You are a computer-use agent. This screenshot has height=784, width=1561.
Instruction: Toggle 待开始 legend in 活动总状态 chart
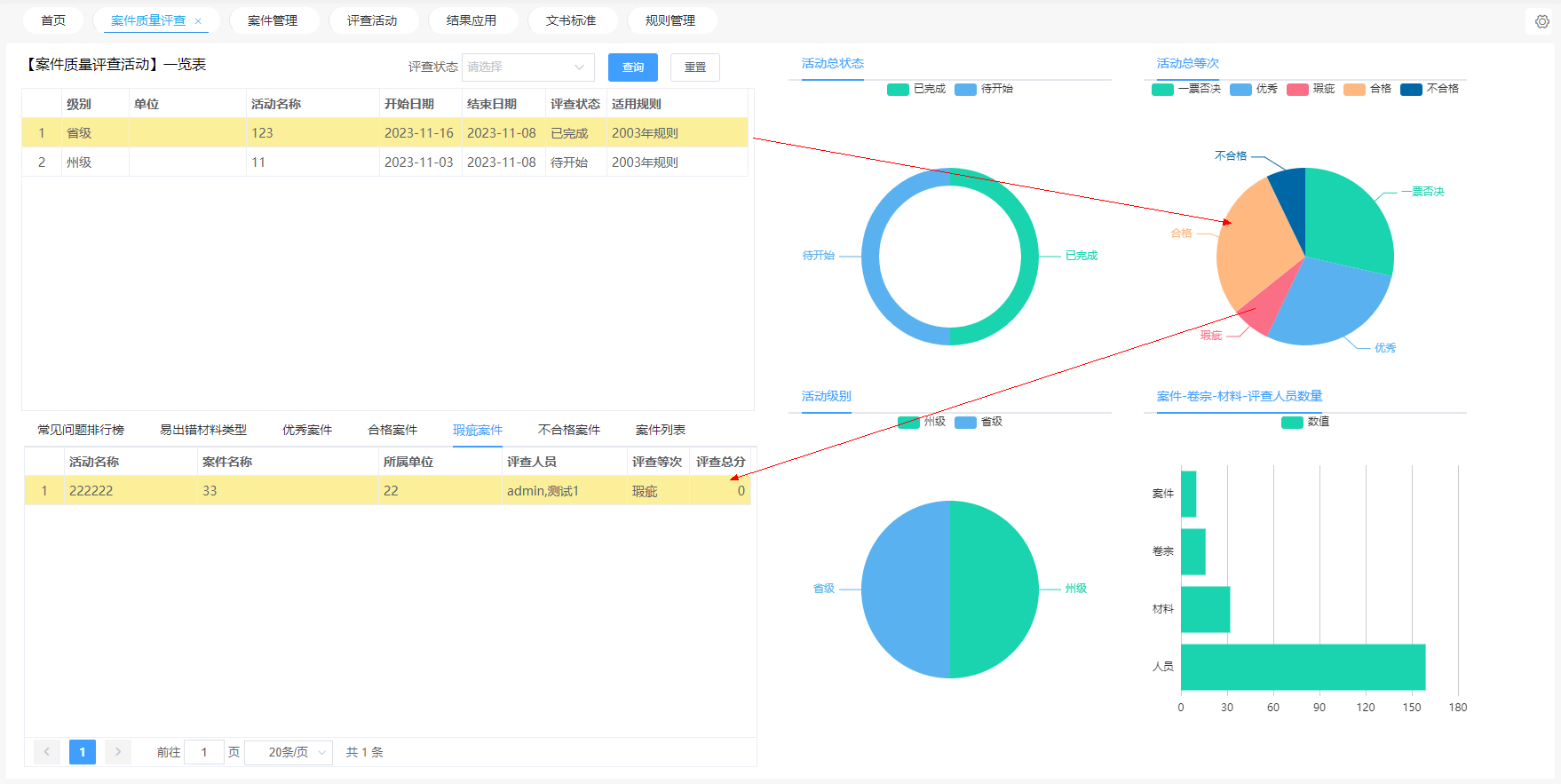click(984, 89)
